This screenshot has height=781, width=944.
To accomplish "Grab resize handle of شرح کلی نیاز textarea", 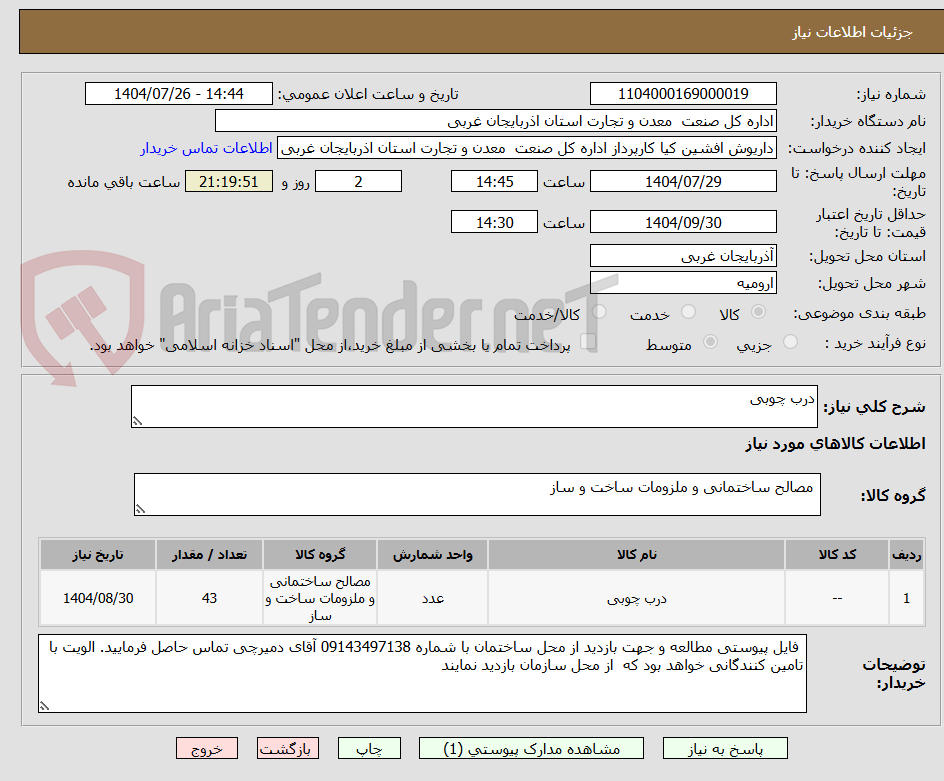I will coord(137,422).
